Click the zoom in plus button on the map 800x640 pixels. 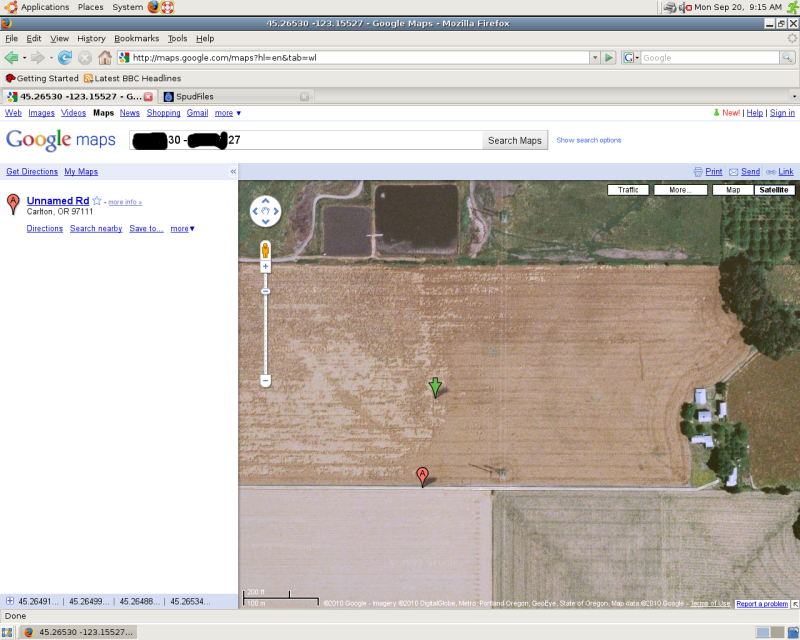(266, 268)
